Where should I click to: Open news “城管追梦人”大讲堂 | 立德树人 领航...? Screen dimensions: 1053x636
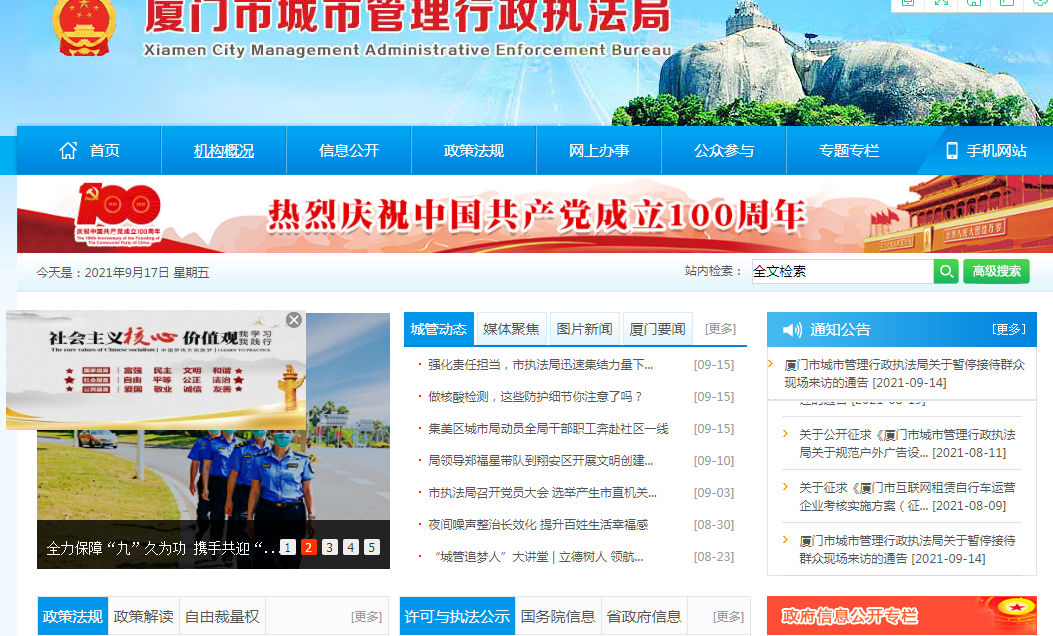point(539,557)
